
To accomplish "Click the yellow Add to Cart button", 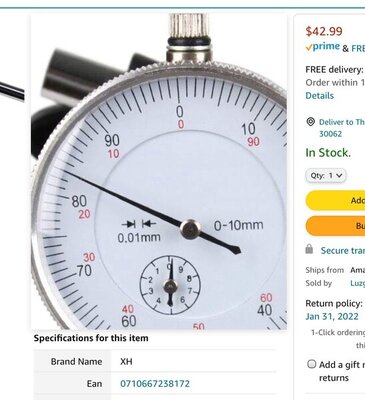I will [335, 200].
